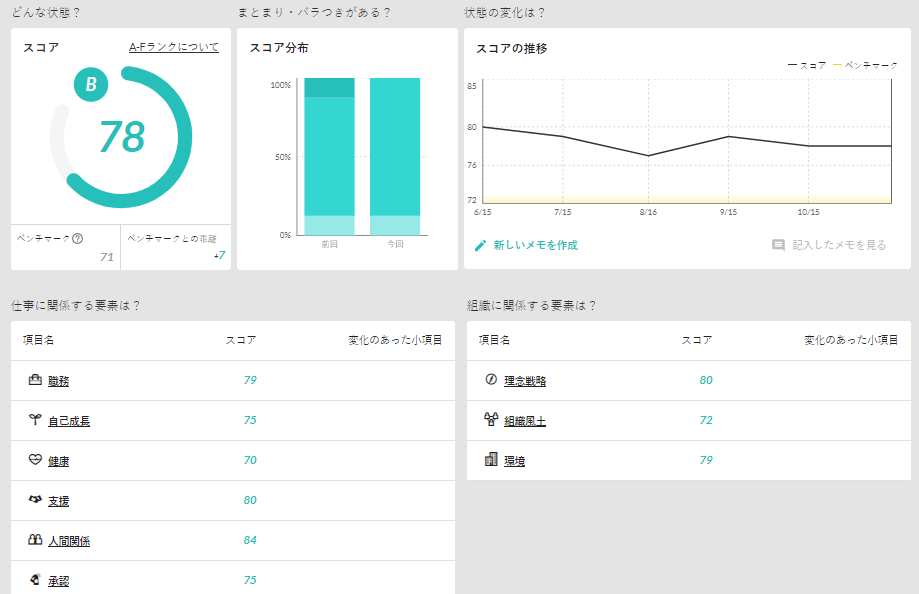The width and height of the screenshot is (919, 594).
Task: Click the briefcase icon next to 職務
Action: click(x=34, y=380)
